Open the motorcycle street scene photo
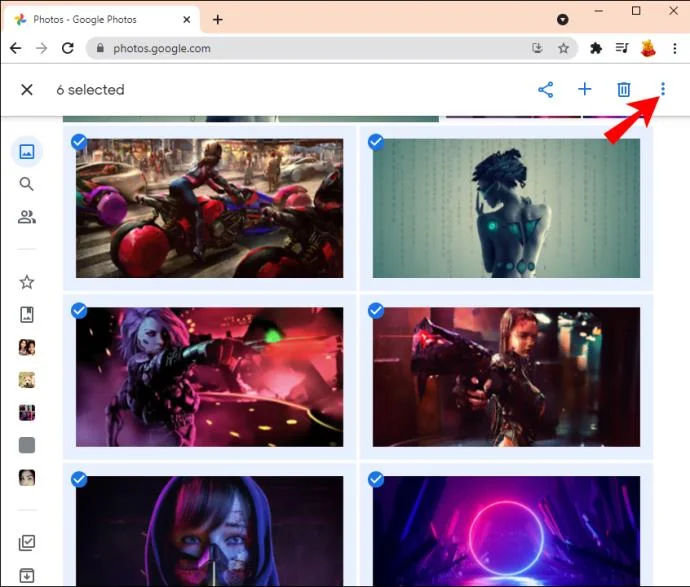Viewport: 690px width, 587px height. coord(209,208)
